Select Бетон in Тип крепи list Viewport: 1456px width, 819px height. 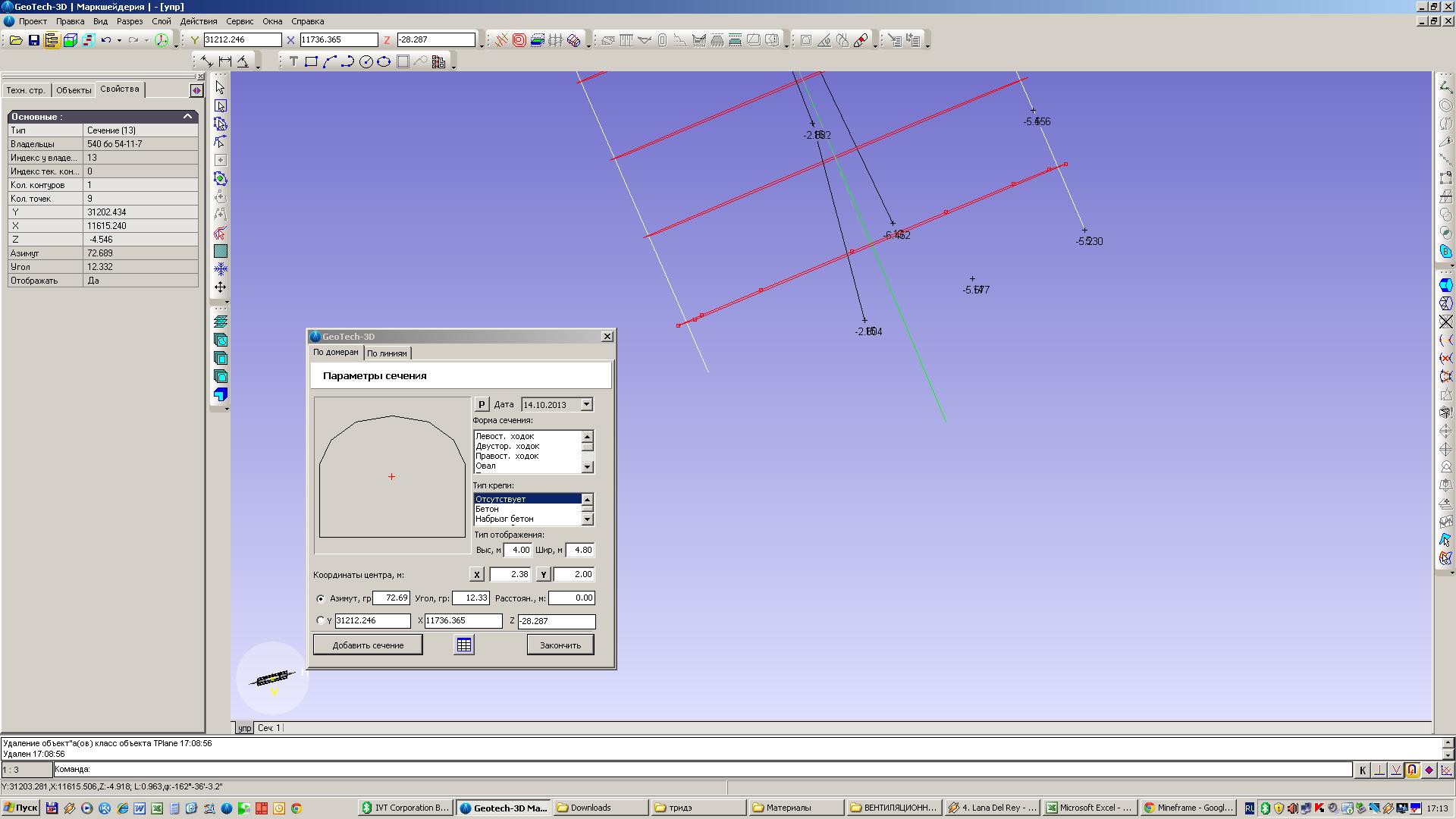487,510
